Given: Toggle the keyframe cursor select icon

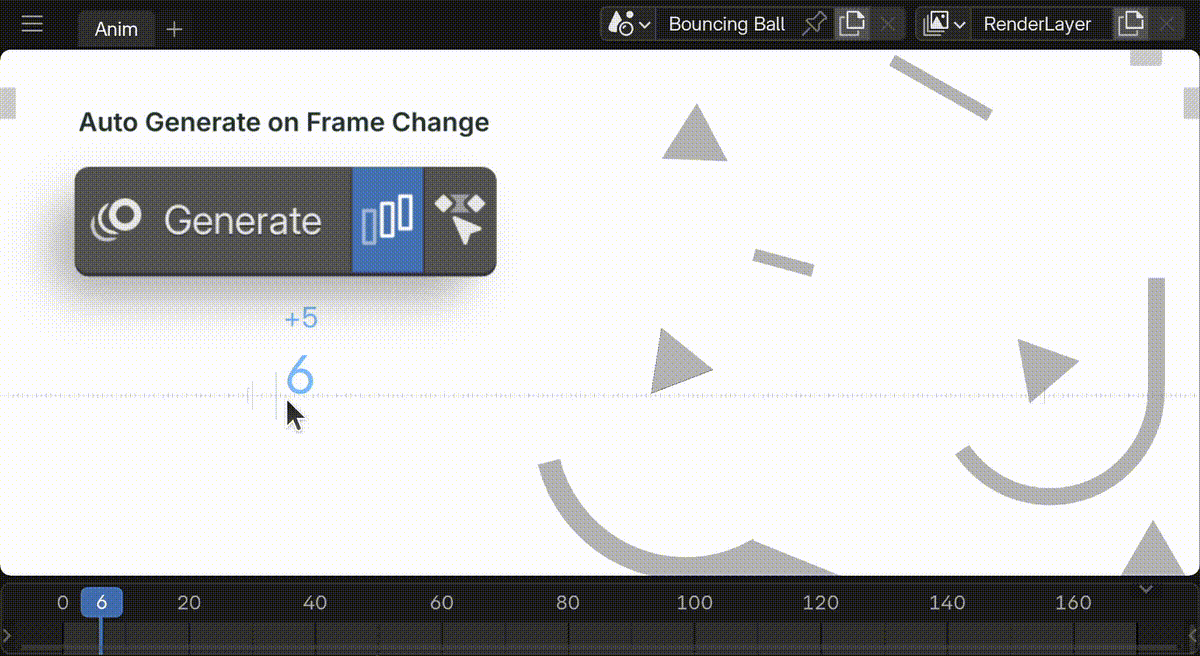Looking at the screenshot, I should [459, 220].
